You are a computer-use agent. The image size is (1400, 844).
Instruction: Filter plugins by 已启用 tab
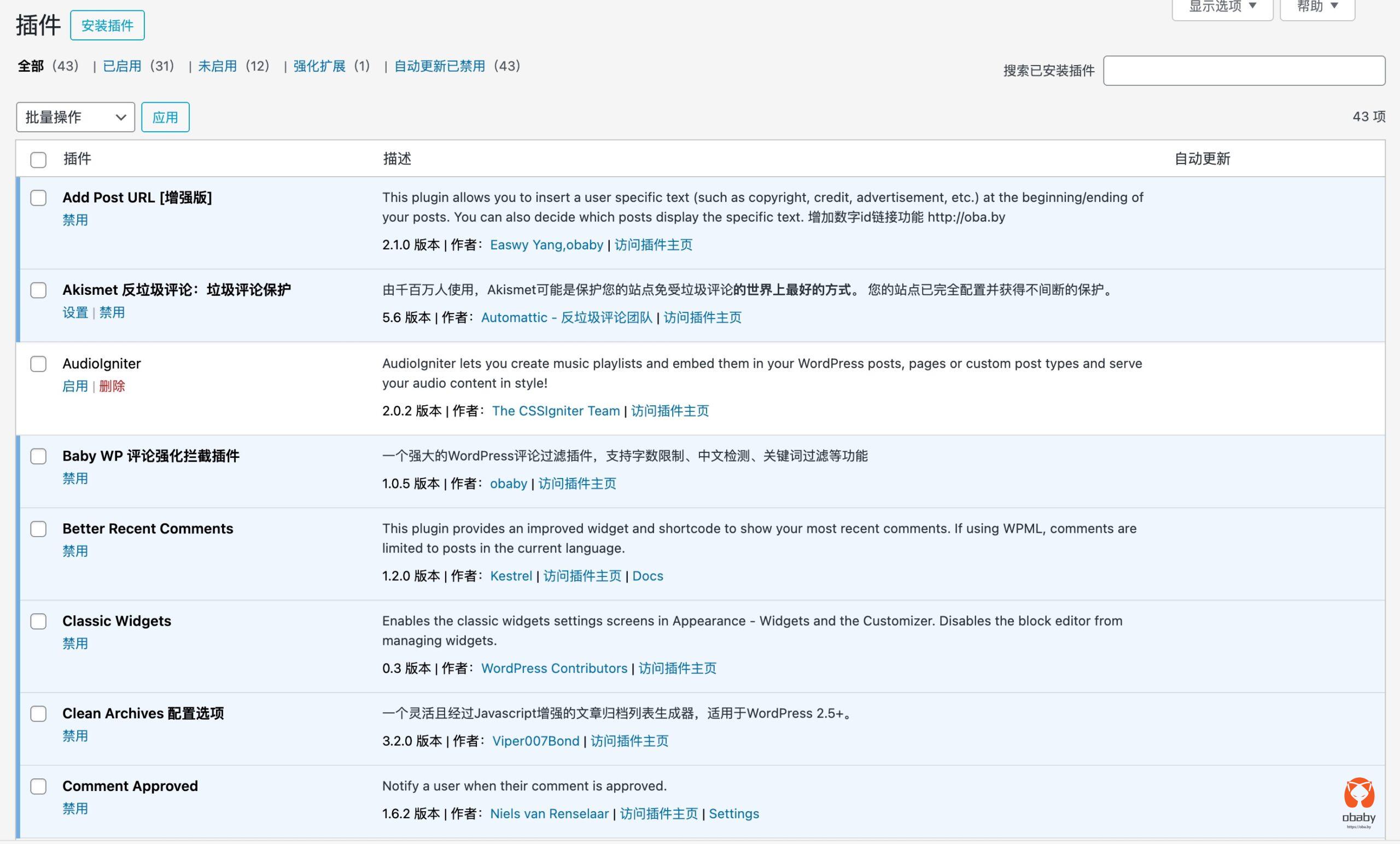(x=121, y=66)
